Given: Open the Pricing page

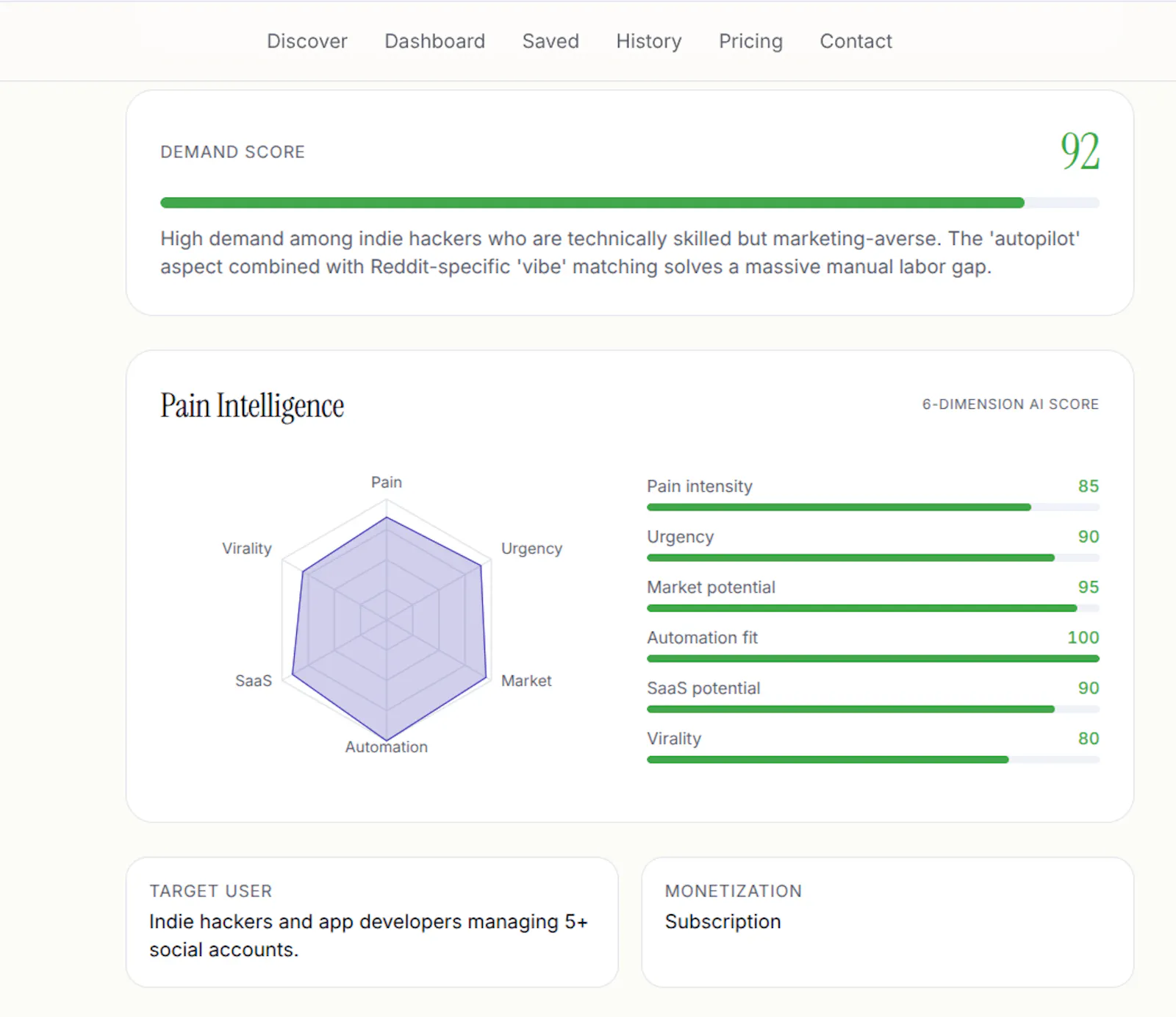Looking at the screenshot, I should pyautogui.click(x=750, y=41).
